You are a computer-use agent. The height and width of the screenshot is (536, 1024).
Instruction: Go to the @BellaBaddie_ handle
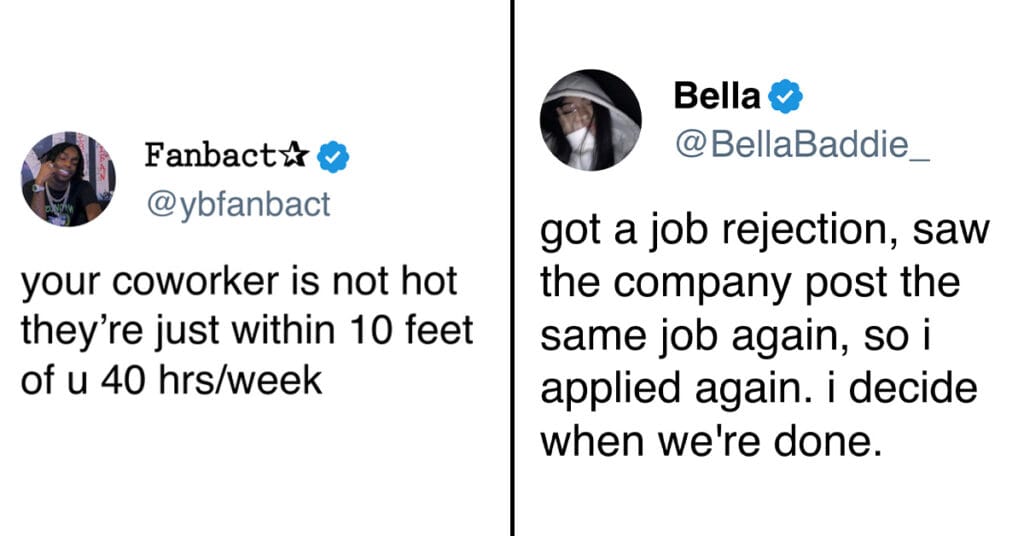[793, 144]
